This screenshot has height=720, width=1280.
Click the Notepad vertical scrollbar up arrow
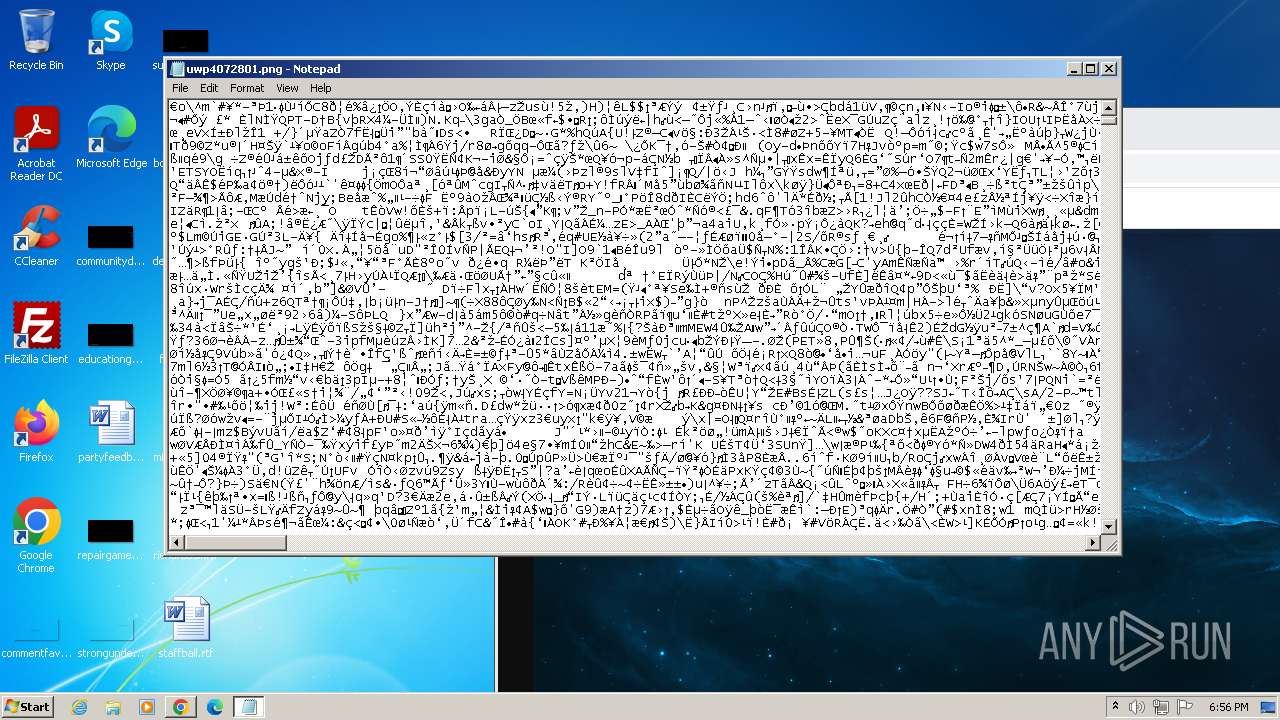(x=1108, y=106)
